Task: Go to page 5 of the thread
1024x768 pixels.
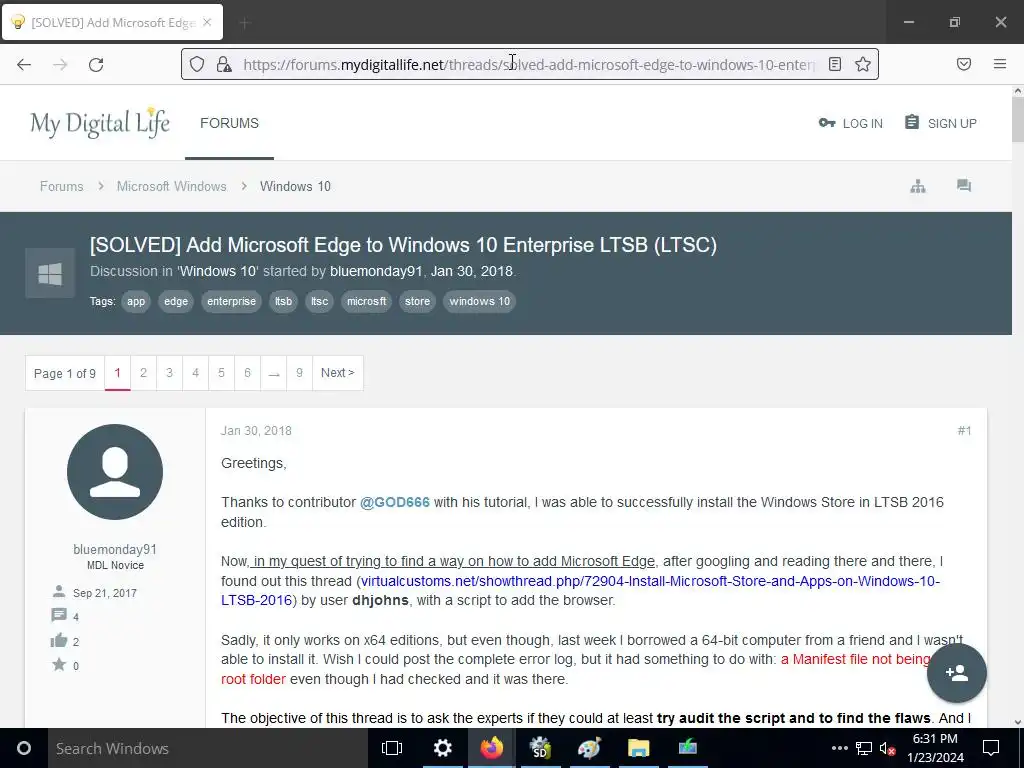Action: click(221, 373)
